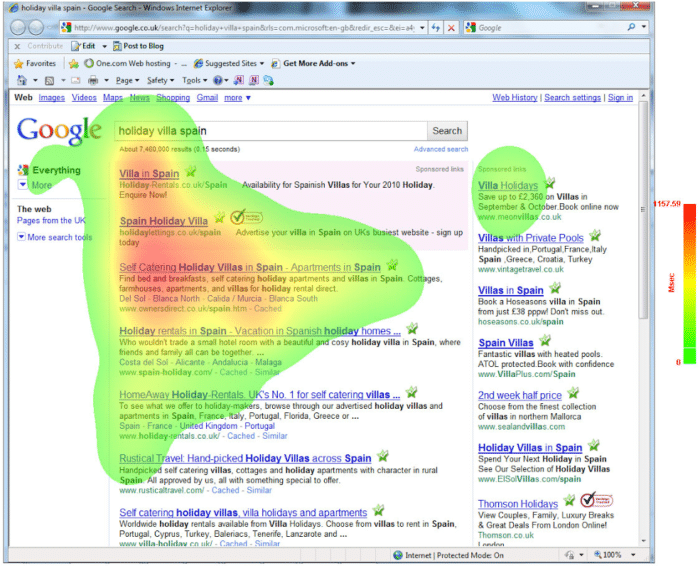
Task: Click the star next to the 2nd week half price ad
Action: (573, 393)
